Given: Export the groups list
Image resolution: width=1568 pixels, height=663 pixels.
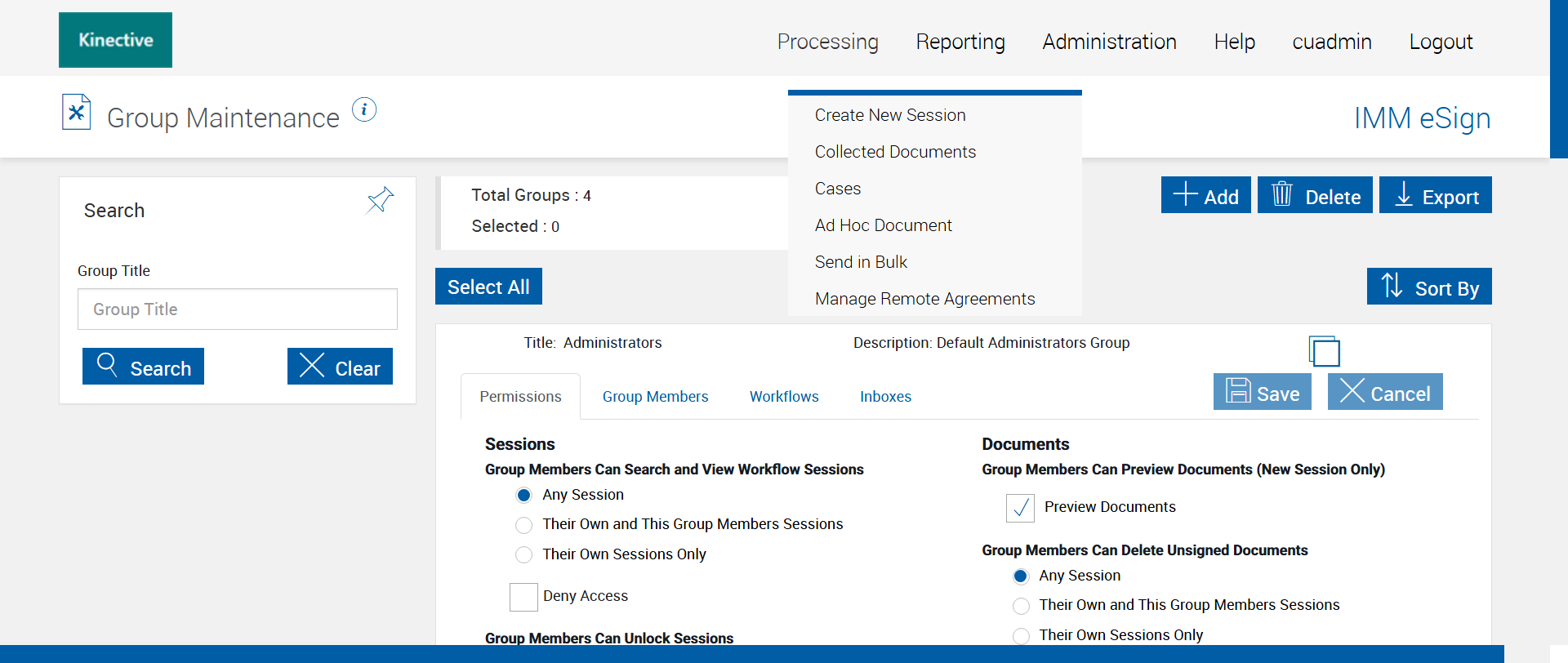Looking at the screenshot, I should click(1435, 196).
